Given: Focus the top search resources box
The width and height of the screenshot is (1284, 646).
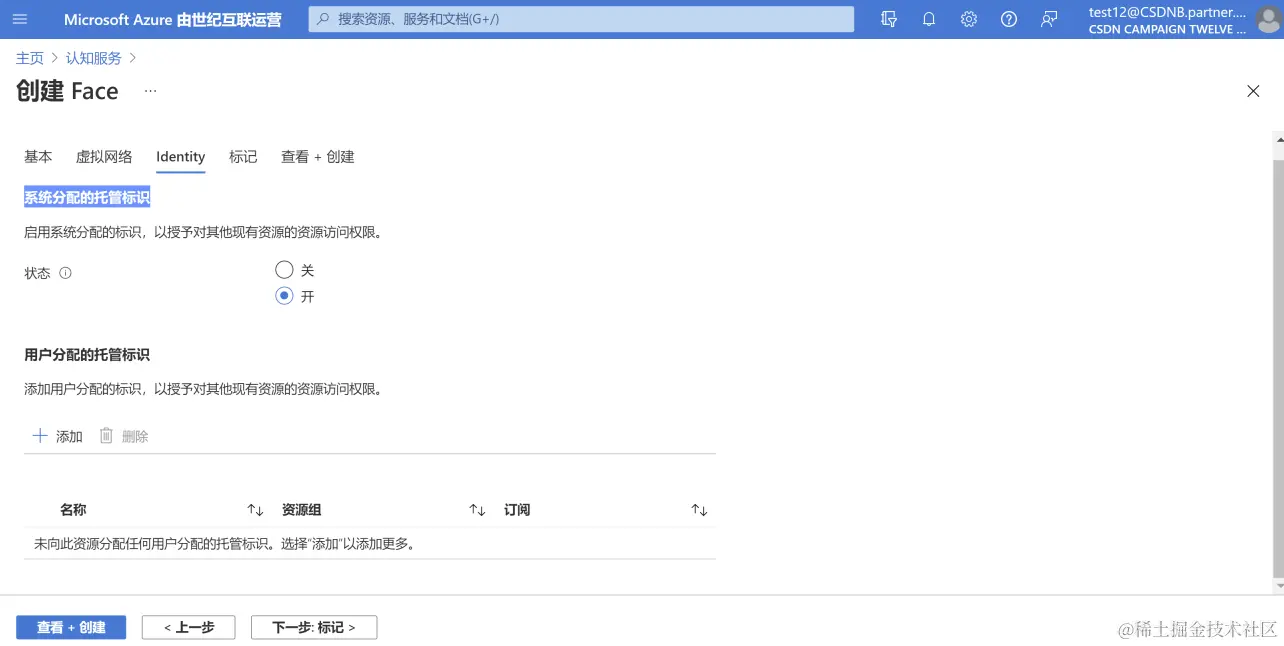Looking at the screenshot, I should pyautogui.click(x=581, y=19).
